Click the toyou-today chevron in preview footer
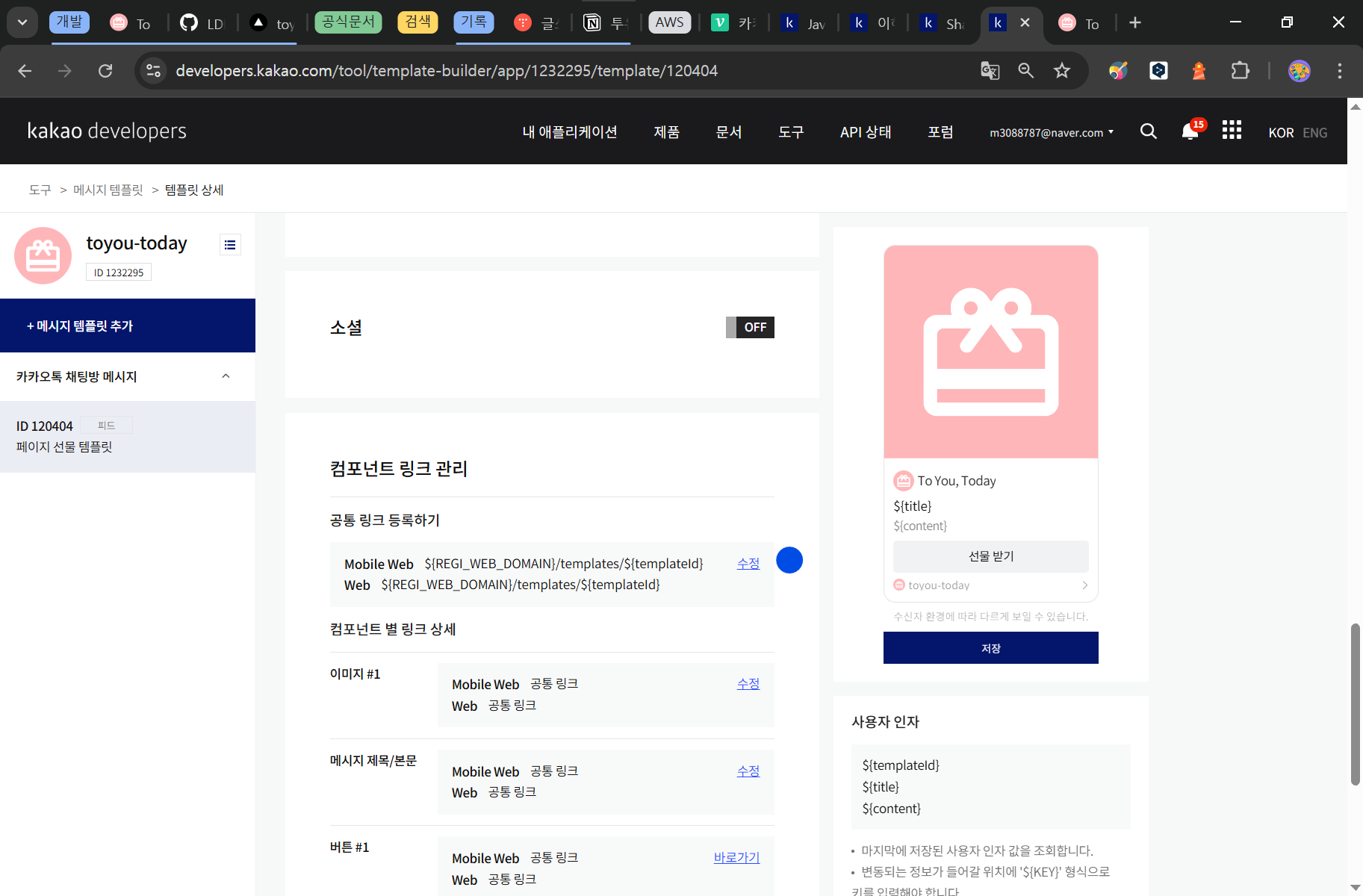Viewport: 1363px width, 896px height. pos(1085,585)
